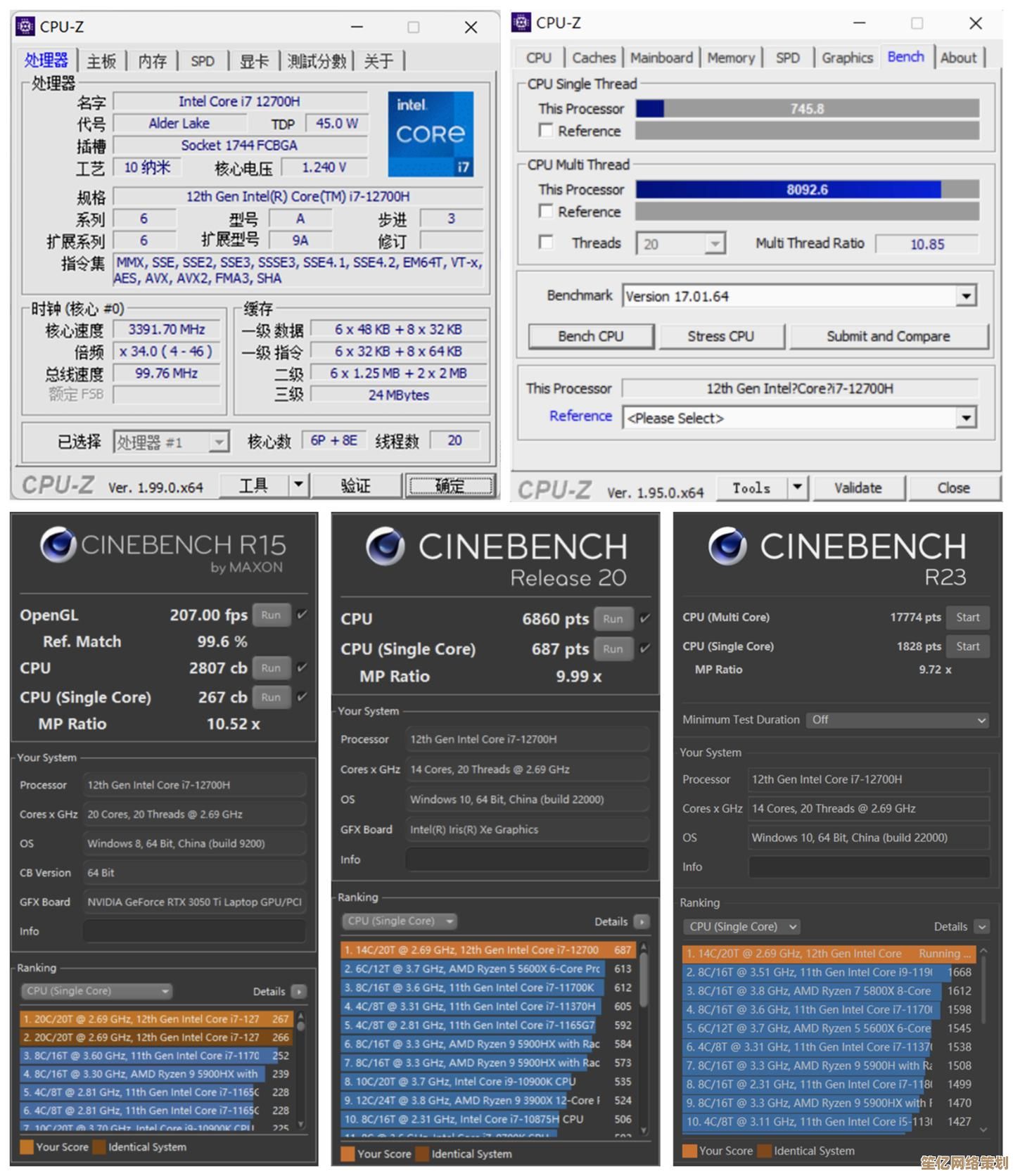The height and width of the screenshot is (1176, 1013).
Task: Click the Details arrow icon in Cinebench R20
Action: 641,921
